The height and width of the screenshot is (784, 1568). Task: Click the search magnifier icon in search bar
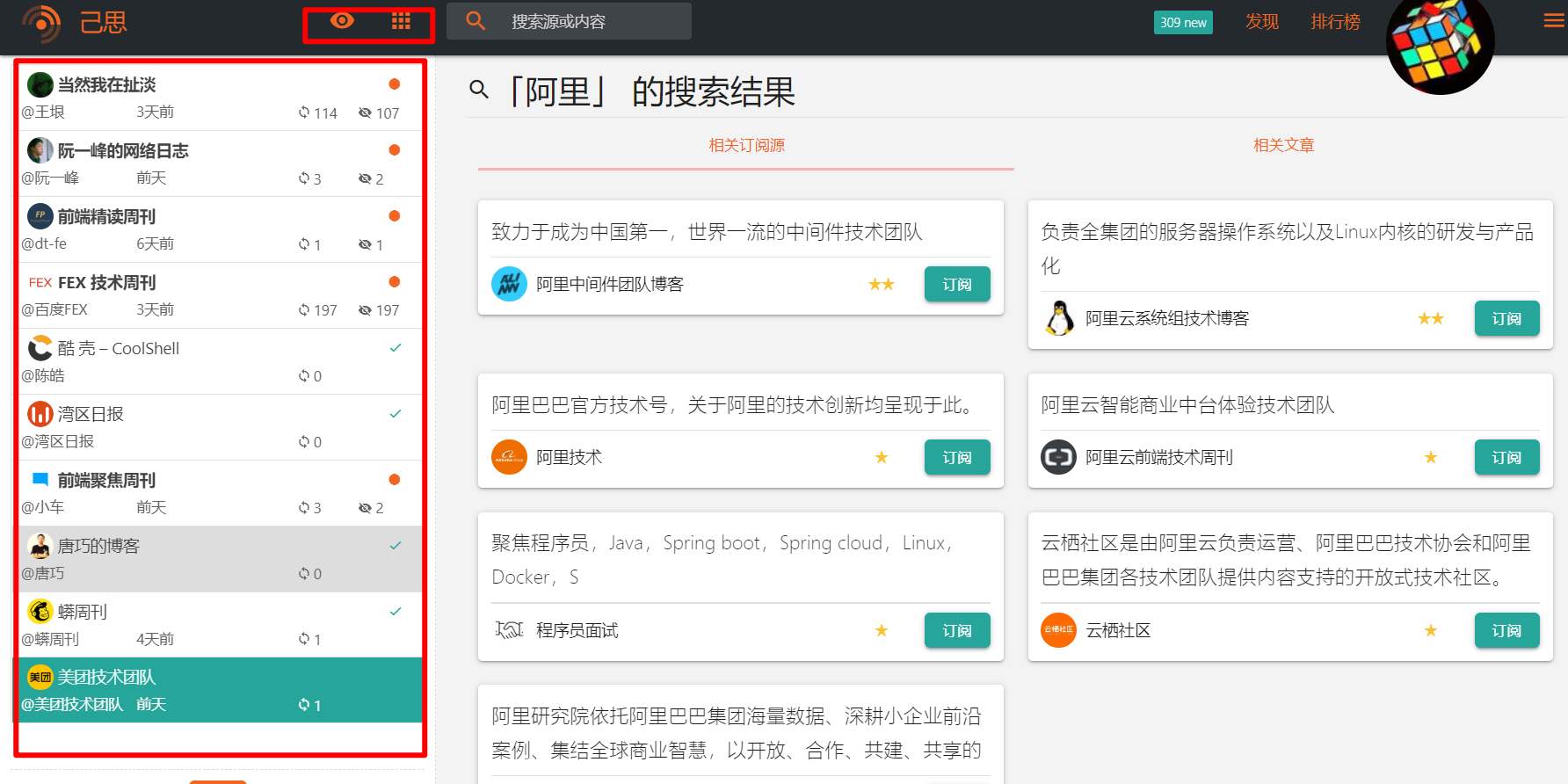pyautogui.click(x=475, y=20)
